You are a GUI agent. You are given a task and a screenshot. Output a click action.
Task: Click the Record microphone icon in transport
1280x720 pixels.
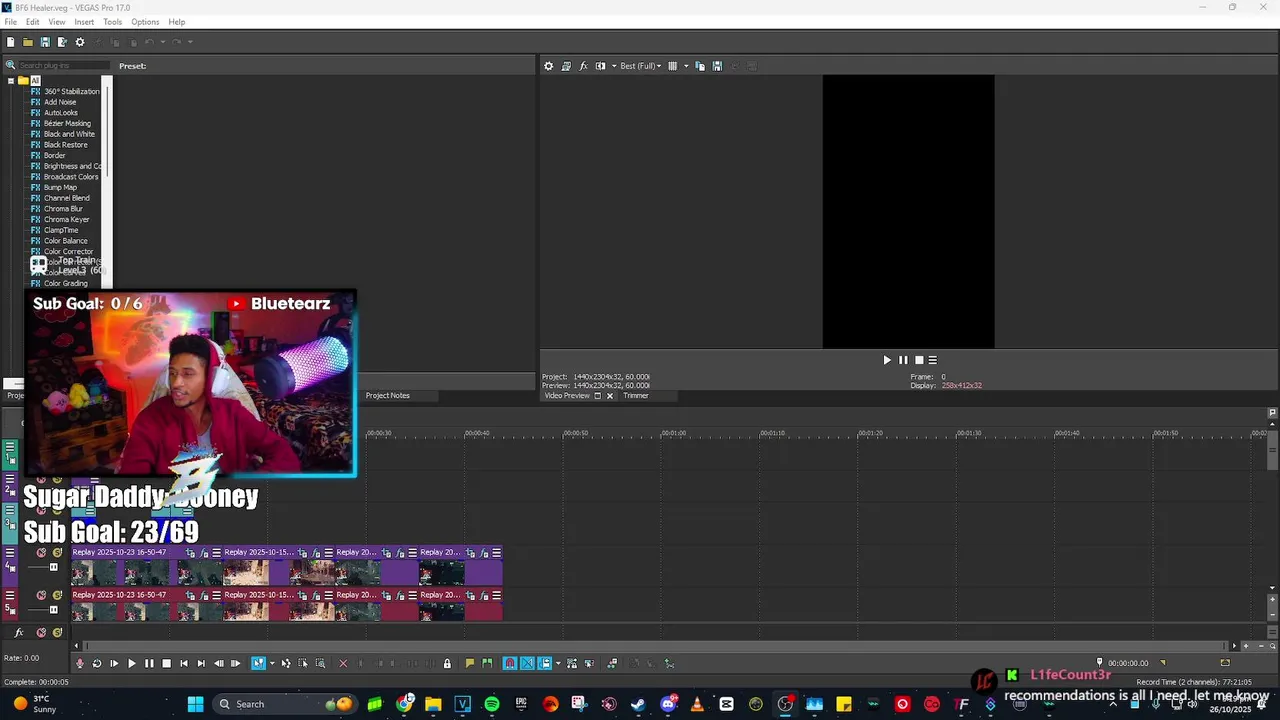point(80,663)
